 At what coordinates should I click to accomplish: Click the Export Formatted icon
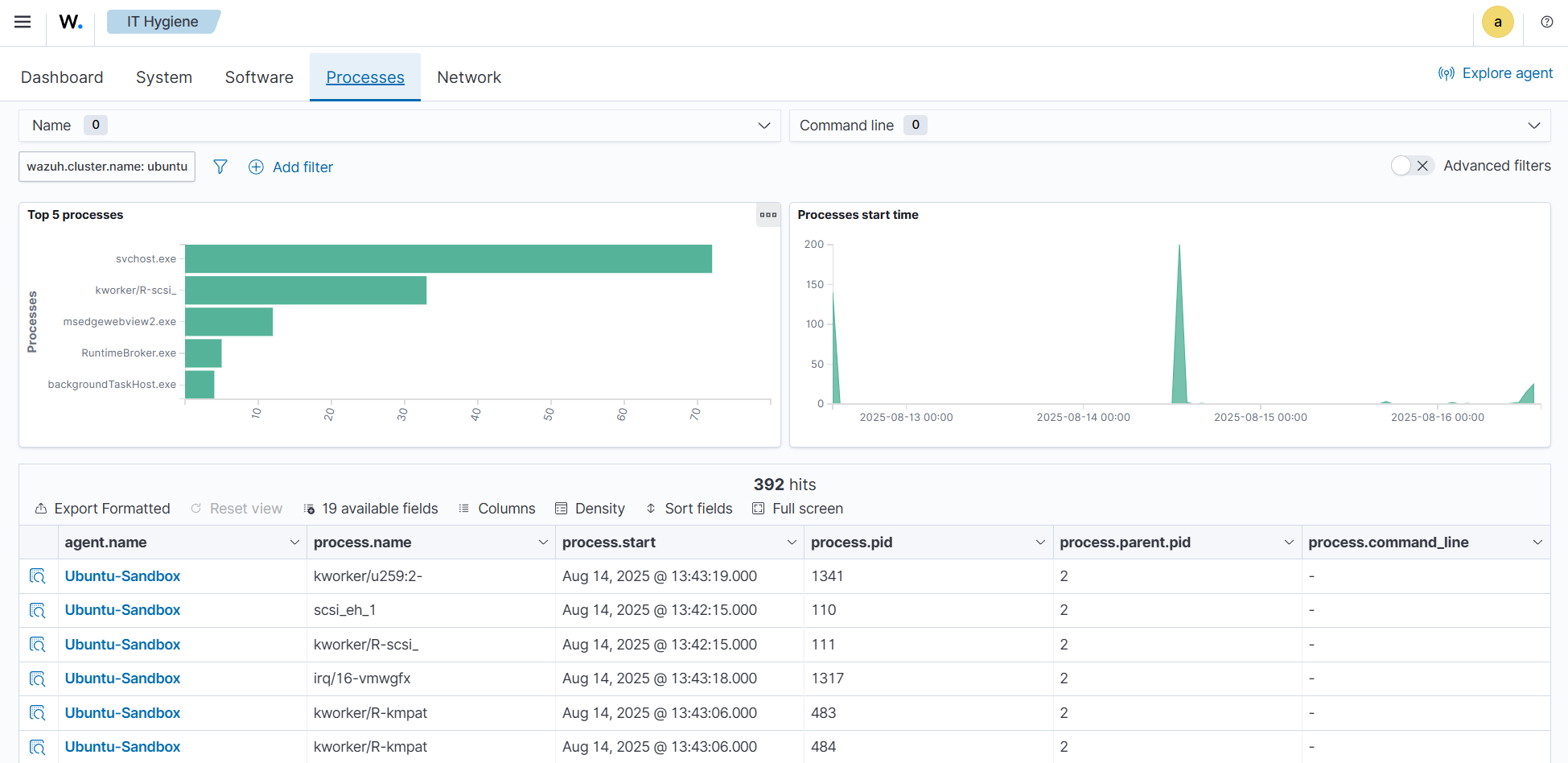[x=41, y=508]
